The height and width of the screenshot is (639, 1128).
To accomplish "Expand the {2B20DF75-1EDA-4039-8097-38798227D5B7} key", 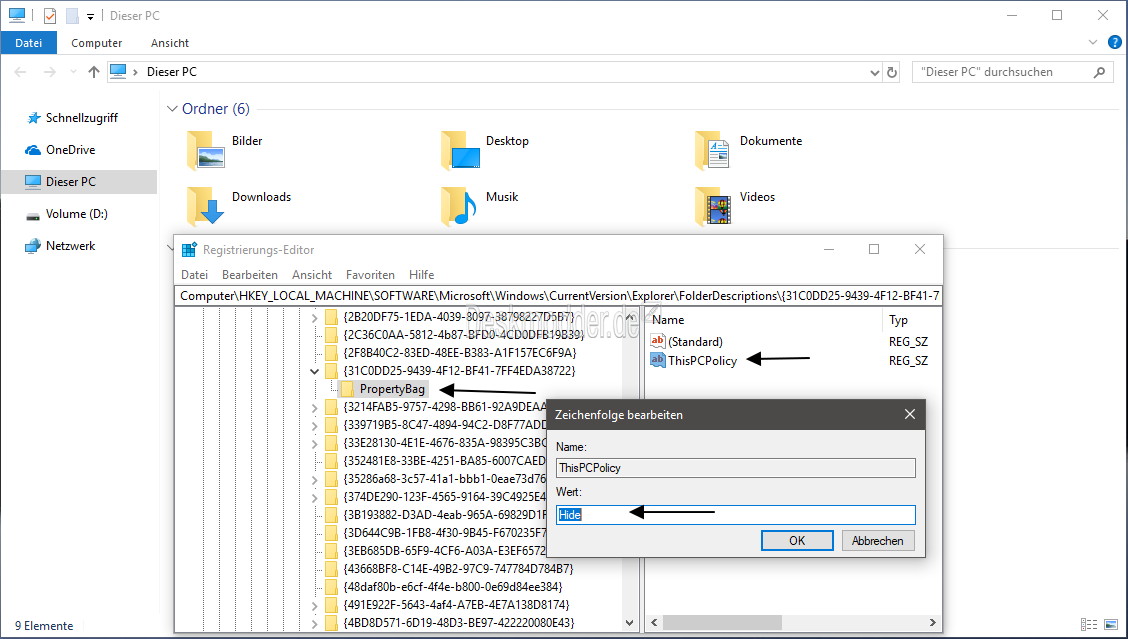I will point(314,317).
